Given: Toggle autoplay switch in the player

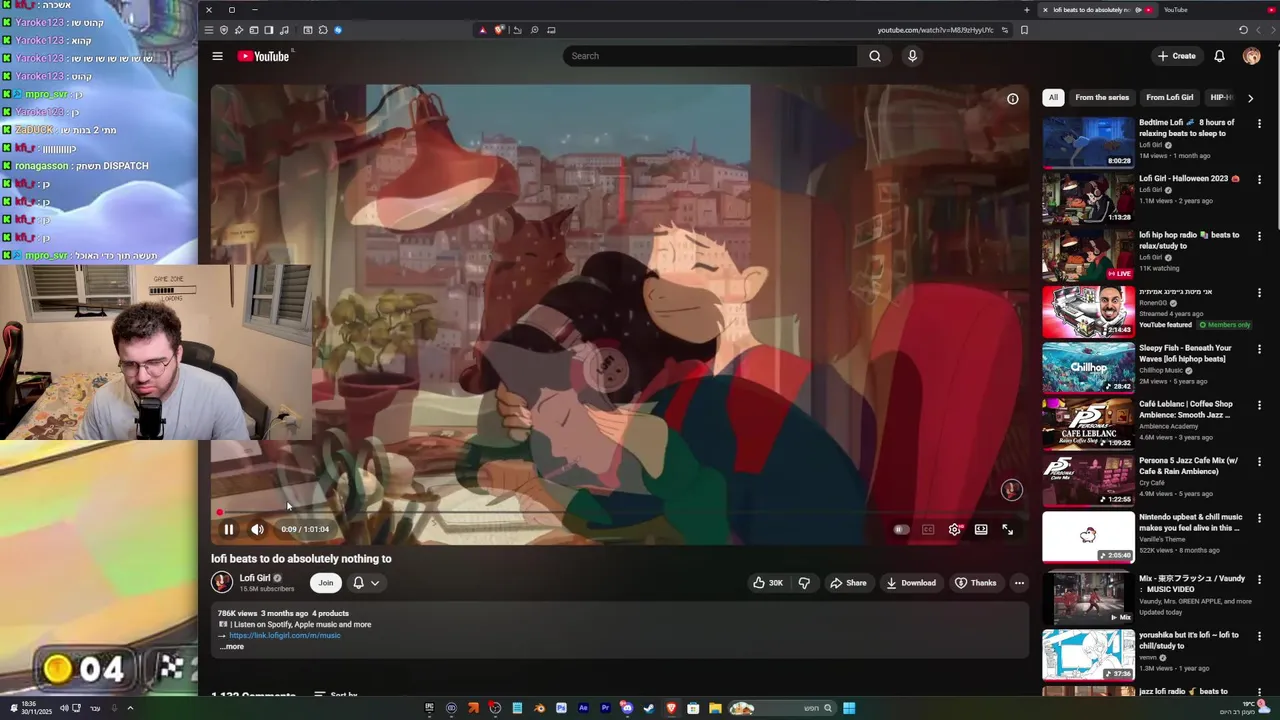Looking at the screenshot, I should point(901,530).
